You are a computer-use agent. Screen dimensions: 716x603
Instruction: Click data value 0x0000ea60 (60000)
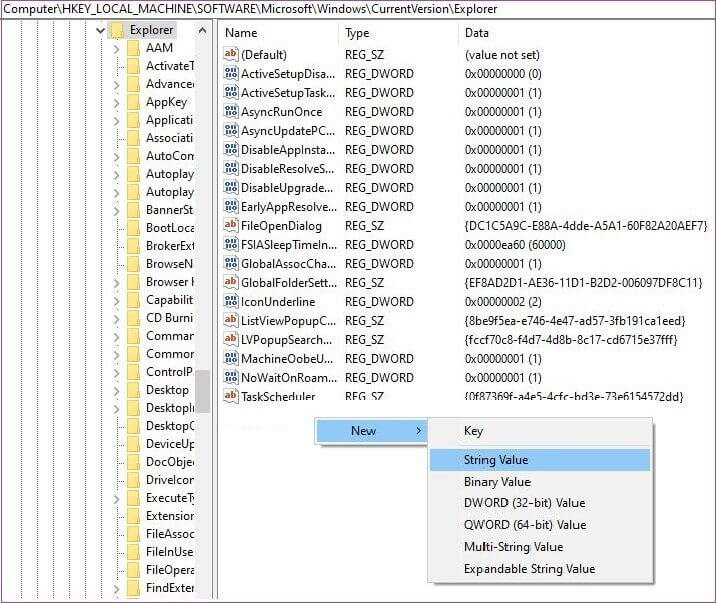coord(515,245)
